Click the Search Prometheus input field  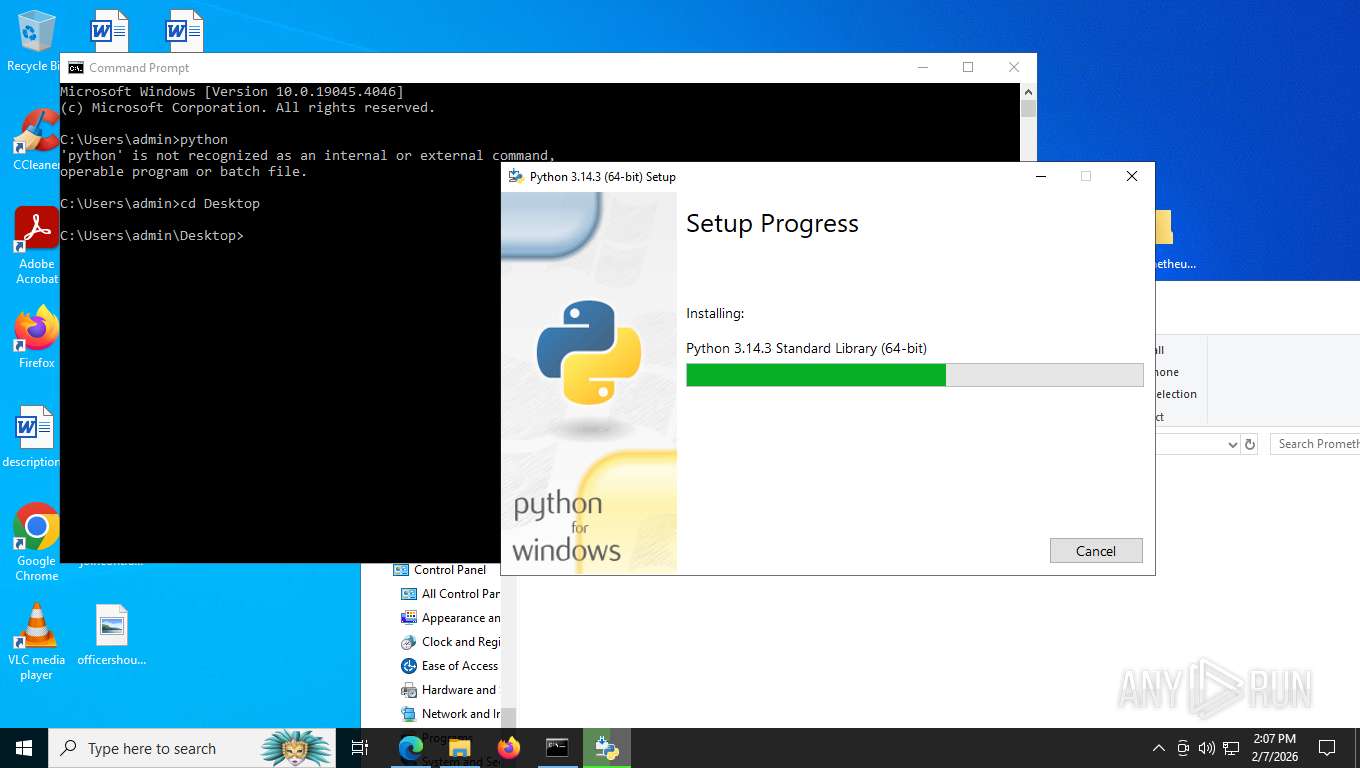coord(1315,444)
